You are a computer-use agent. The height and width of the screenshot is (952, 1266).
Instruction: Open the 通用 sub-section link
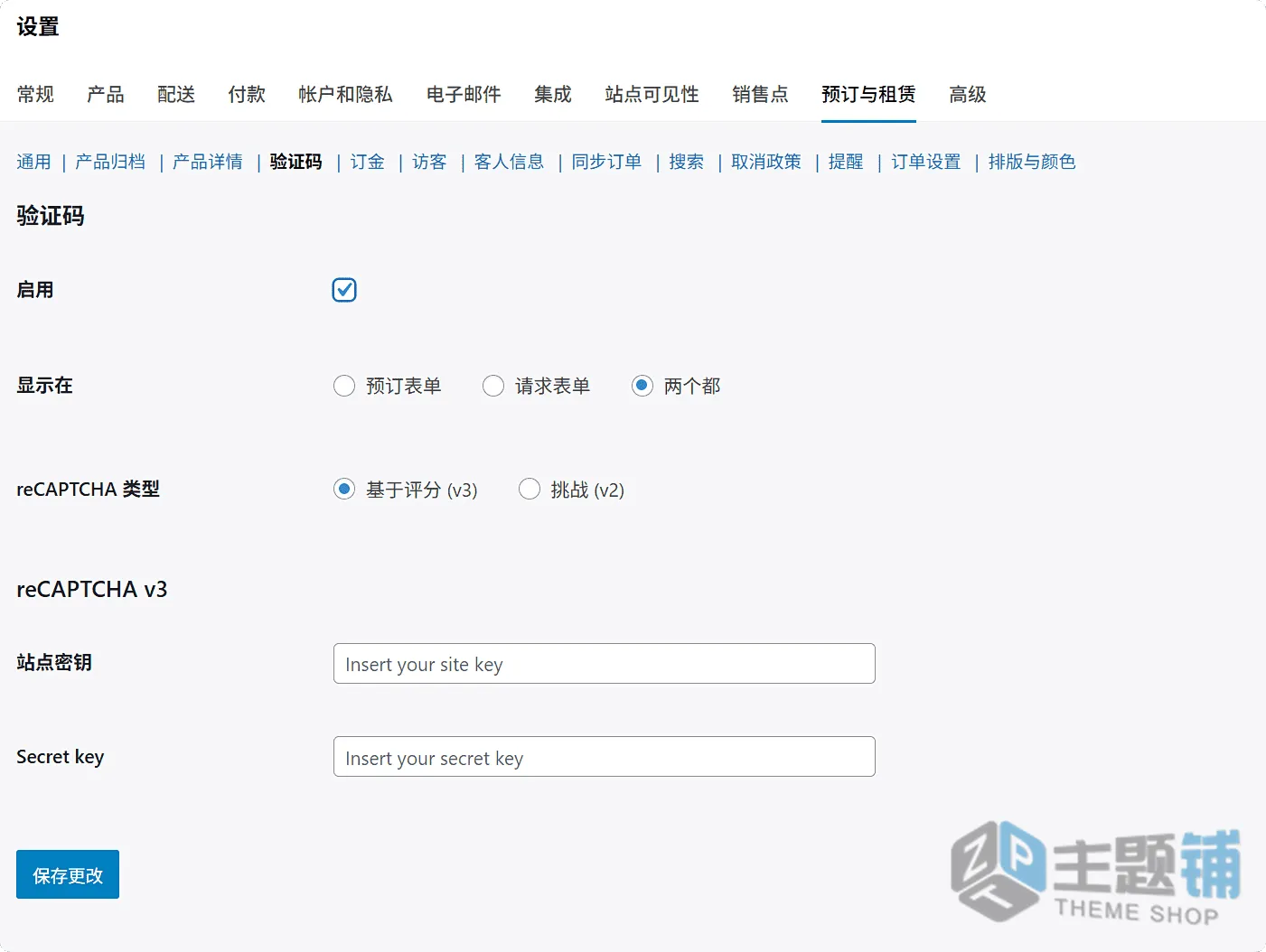click(x=33, y=162)
